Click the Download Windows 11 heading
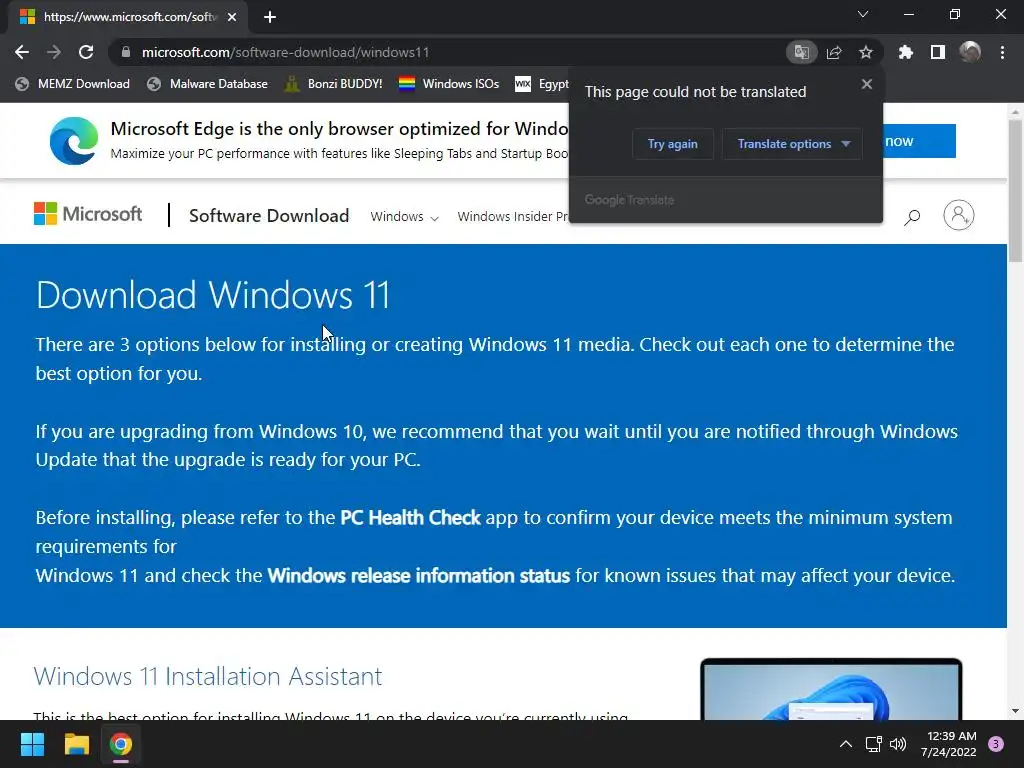Screen dimensions: 1024x768 pyautogui.click(x=213, y=295)
